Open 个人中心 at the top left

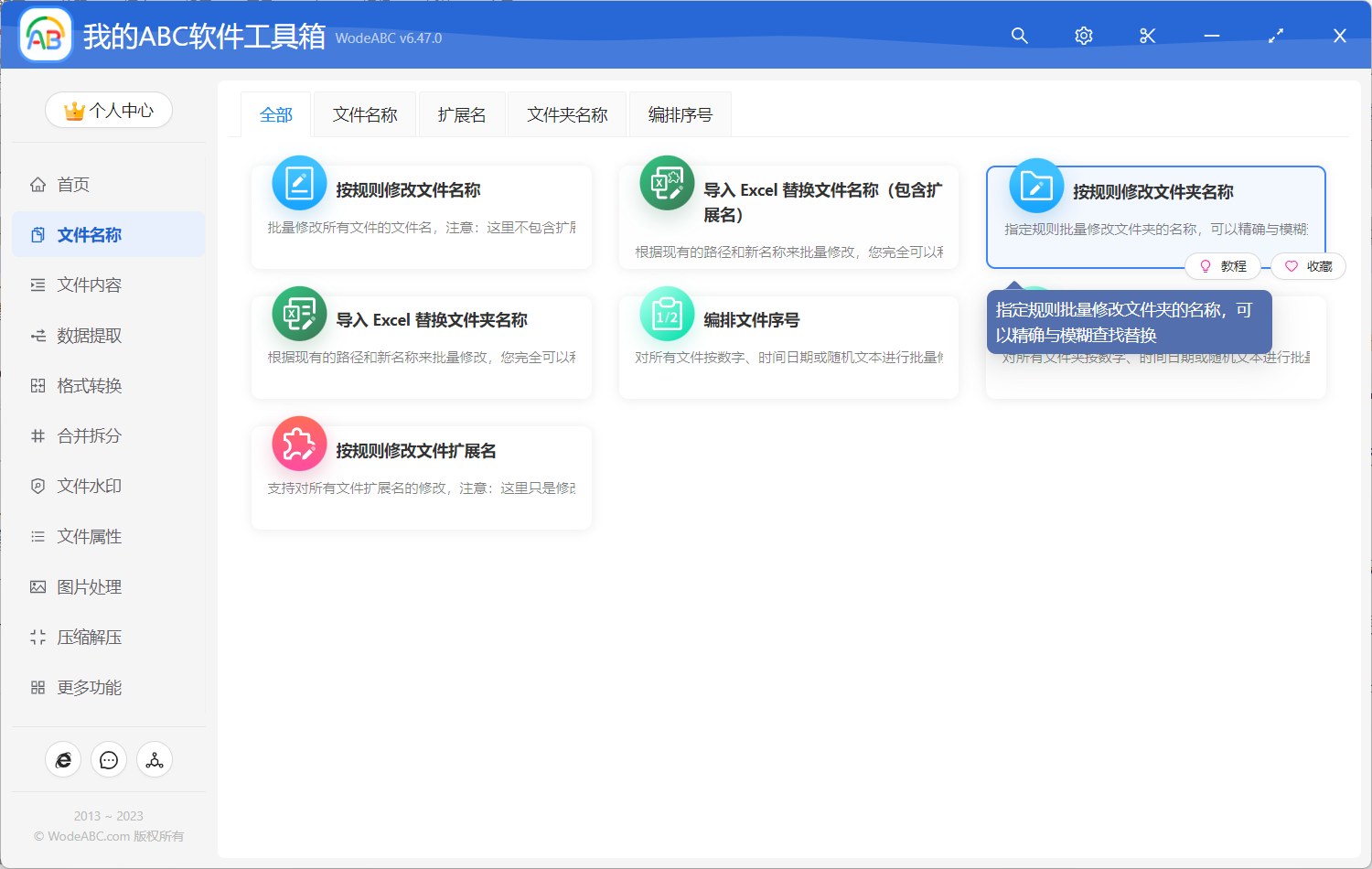(x=109, y=110)
